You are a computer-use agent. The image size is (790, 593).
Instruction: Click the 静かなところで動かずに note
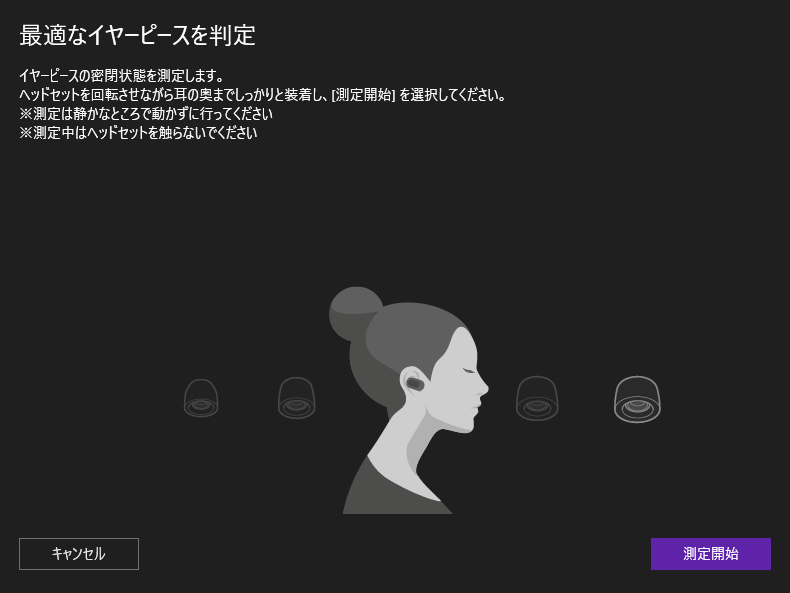pyautogui.click(x=146, y=114)
